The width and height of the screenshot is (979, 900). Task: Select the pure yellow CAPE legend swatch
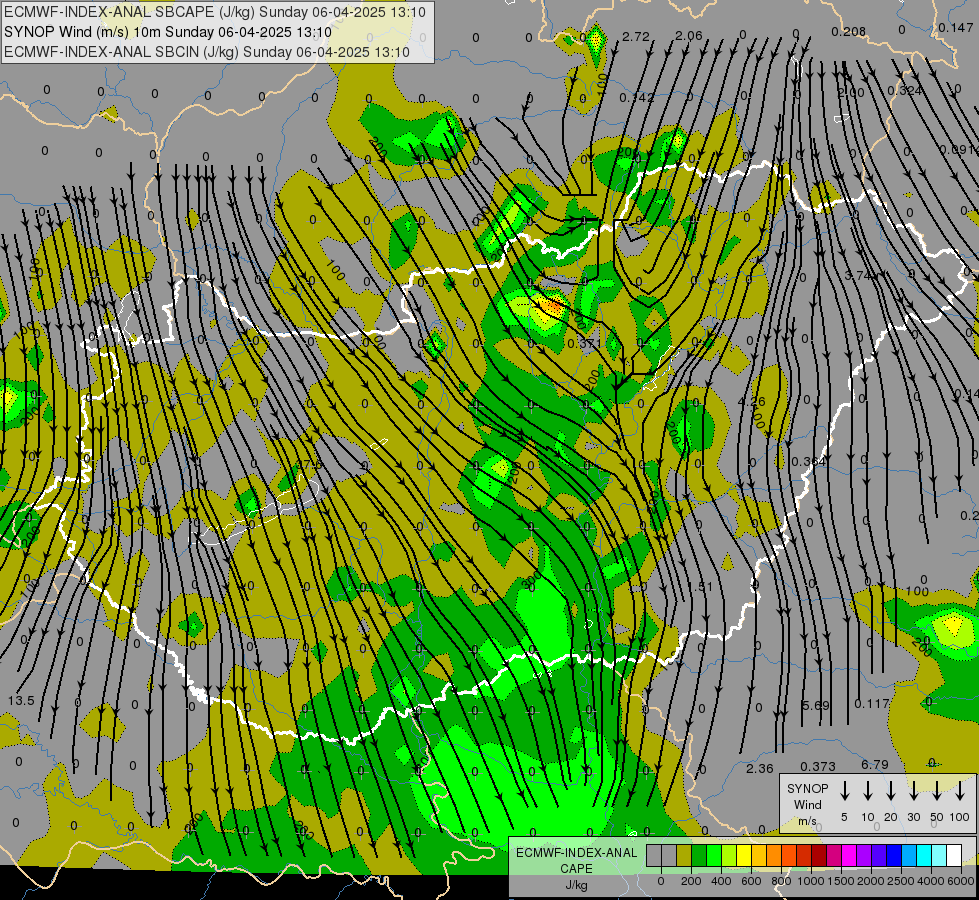(744, 856)
